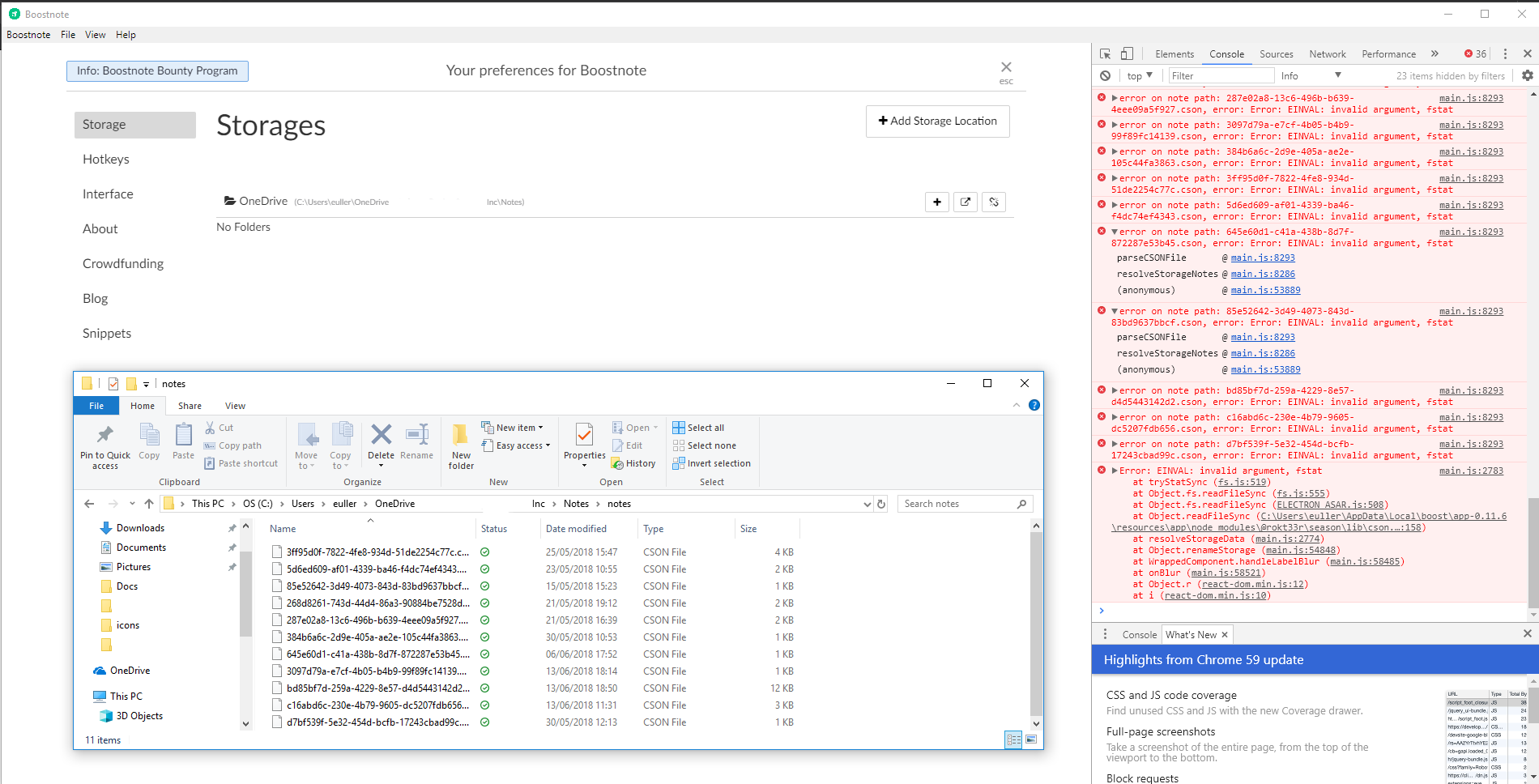The image size is (1539, 784).
Task: Click Select all in Explorer ribbon
Action: coord(698,428)
